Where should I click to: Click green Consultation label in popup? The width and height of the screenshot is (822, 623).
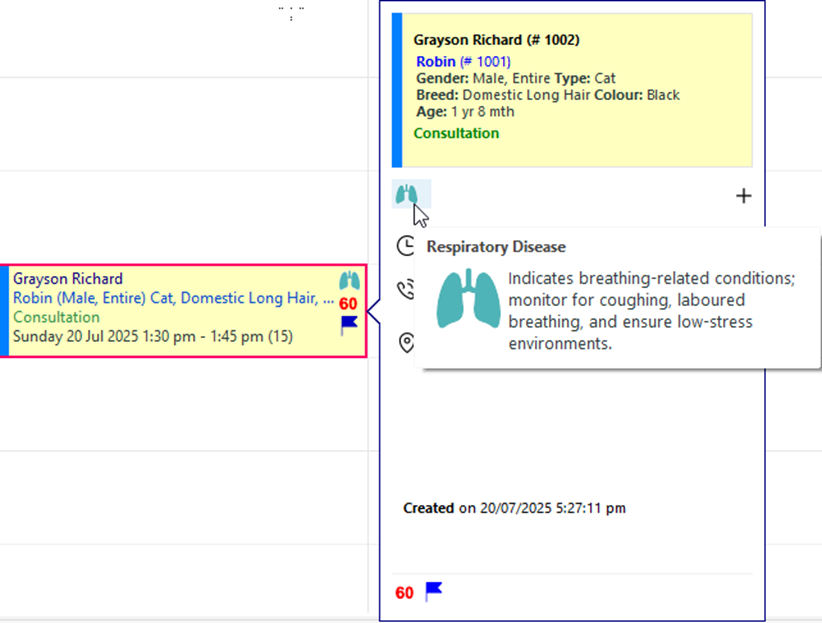pyautogui.click(x=456, y=133)
